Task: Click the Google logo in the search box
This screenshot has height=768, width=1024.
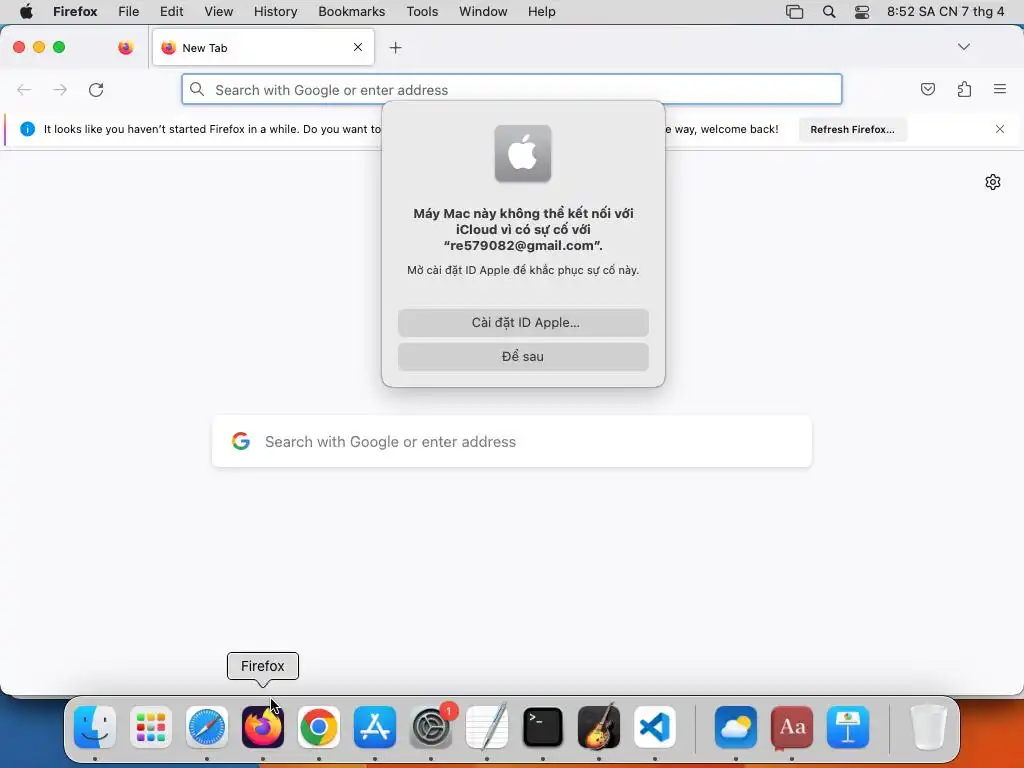Action: tap(241, 441)
